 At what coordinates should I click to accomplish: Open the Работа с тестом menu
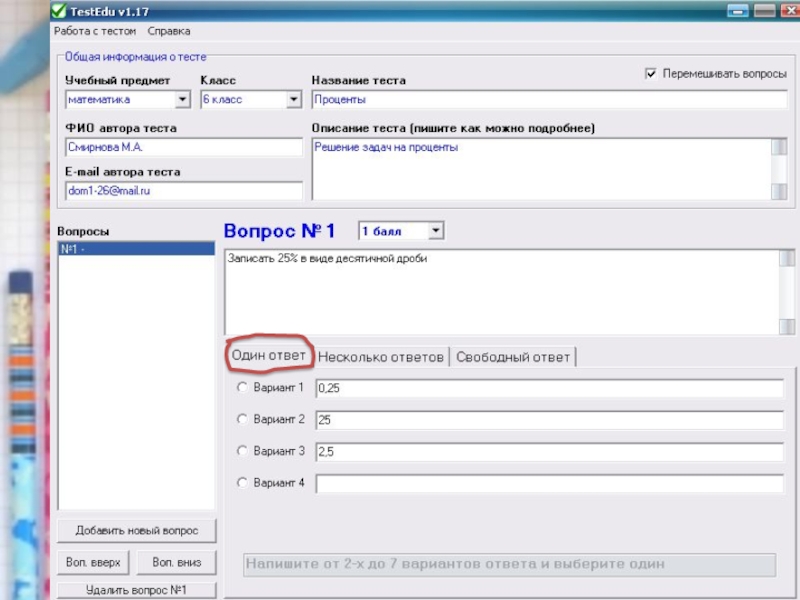(x=95, y=31)
